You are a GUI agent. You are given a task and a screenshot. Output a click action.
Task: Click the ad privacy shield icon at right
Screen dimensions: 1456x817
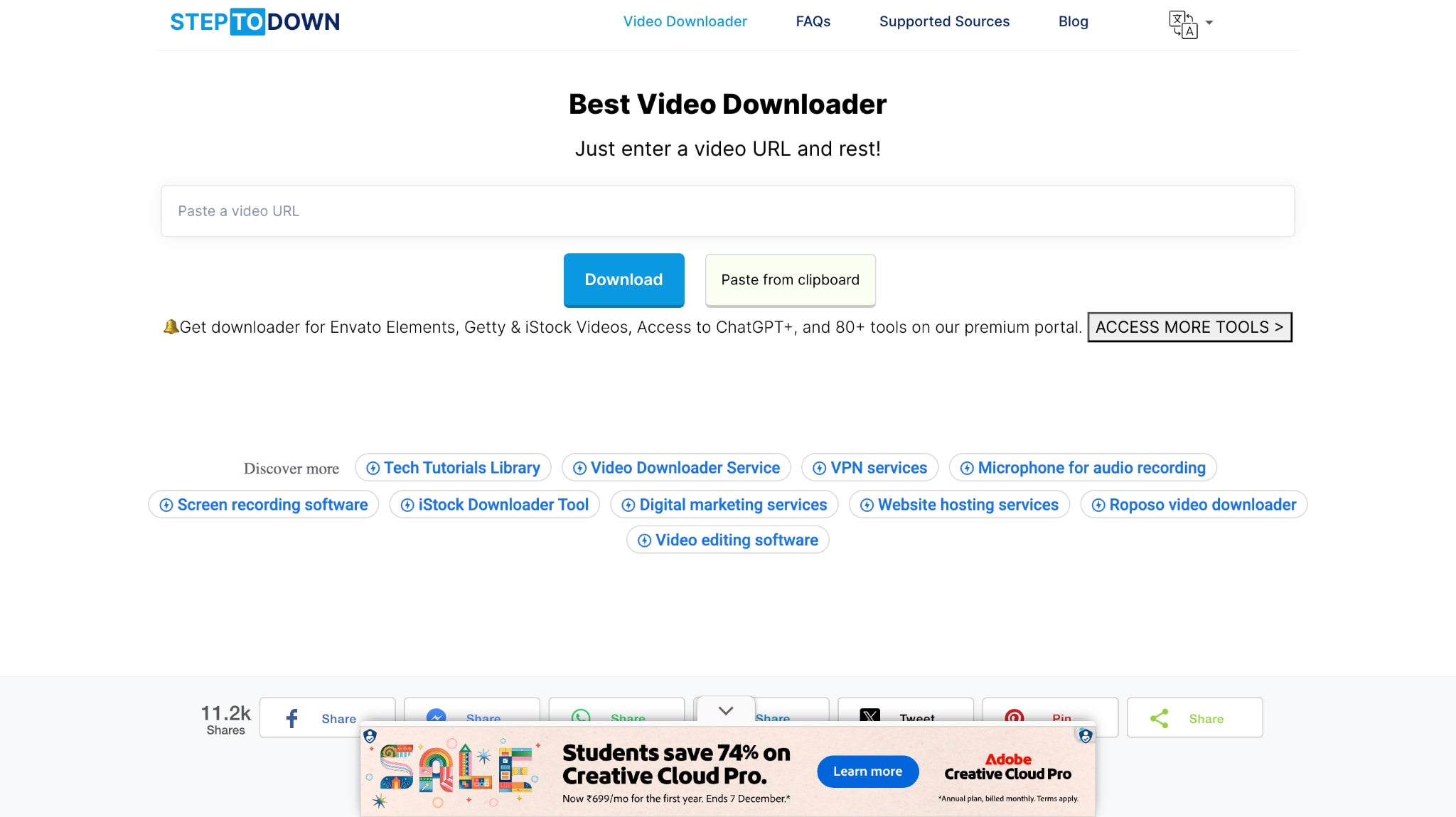point(1085,736)
